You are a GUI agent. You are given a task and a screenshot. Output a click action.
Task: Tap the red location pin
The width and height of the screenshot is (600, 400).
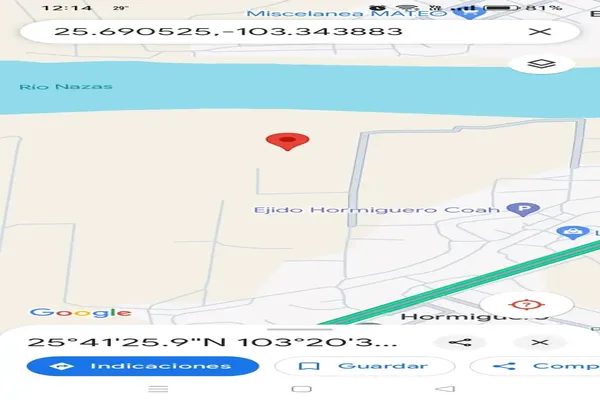287,142
